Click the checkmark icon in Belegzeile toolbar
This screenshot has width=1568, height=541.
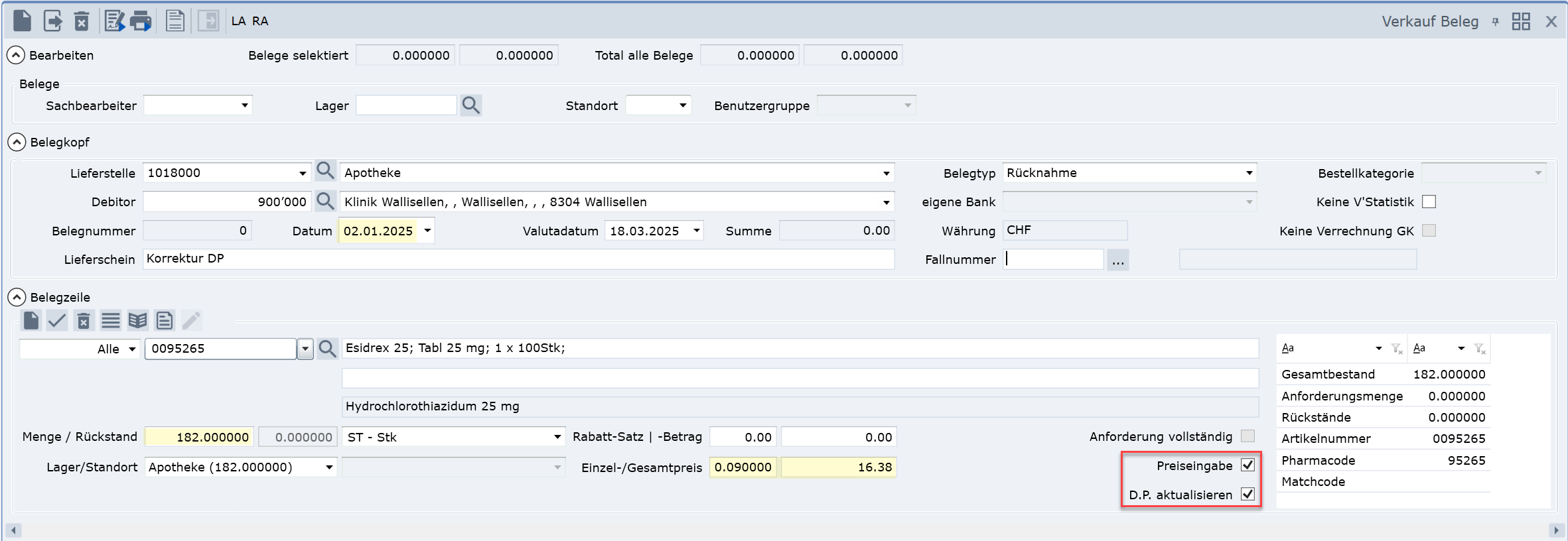tap(57, 321)
